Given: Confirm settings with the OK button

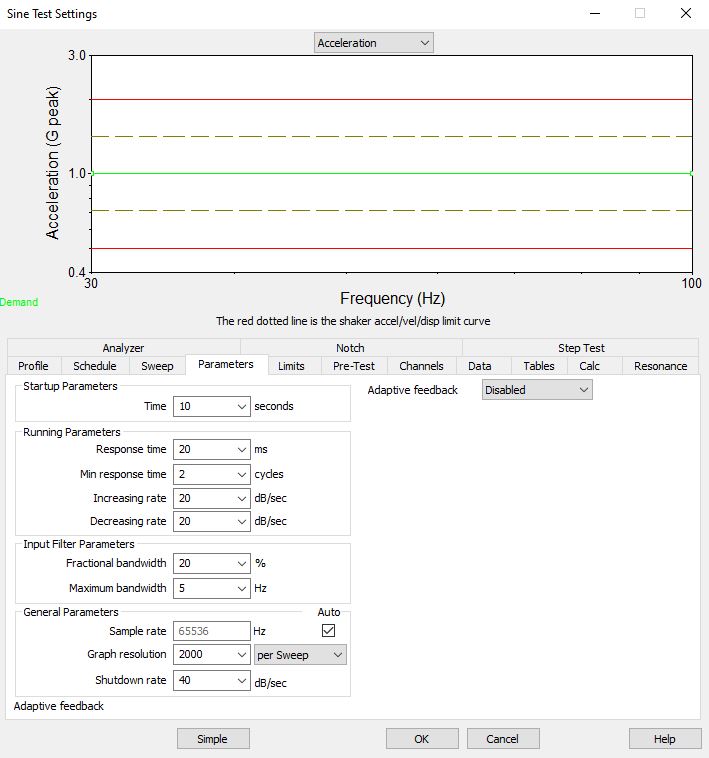Looking at the screenshot, I should (x=422, y=739).
